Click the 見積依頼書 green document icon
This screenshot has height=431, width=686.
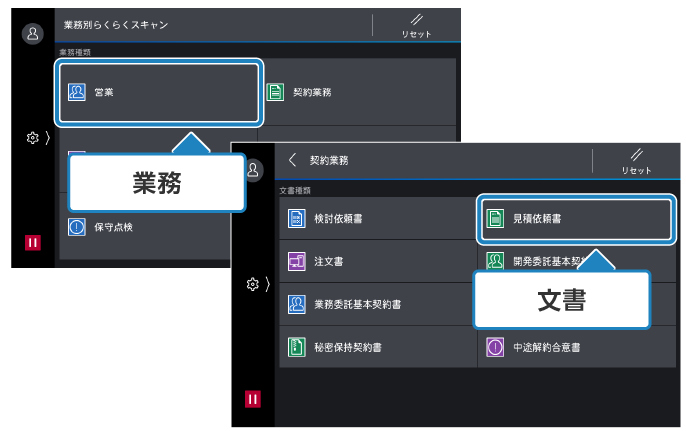(495, 218)
